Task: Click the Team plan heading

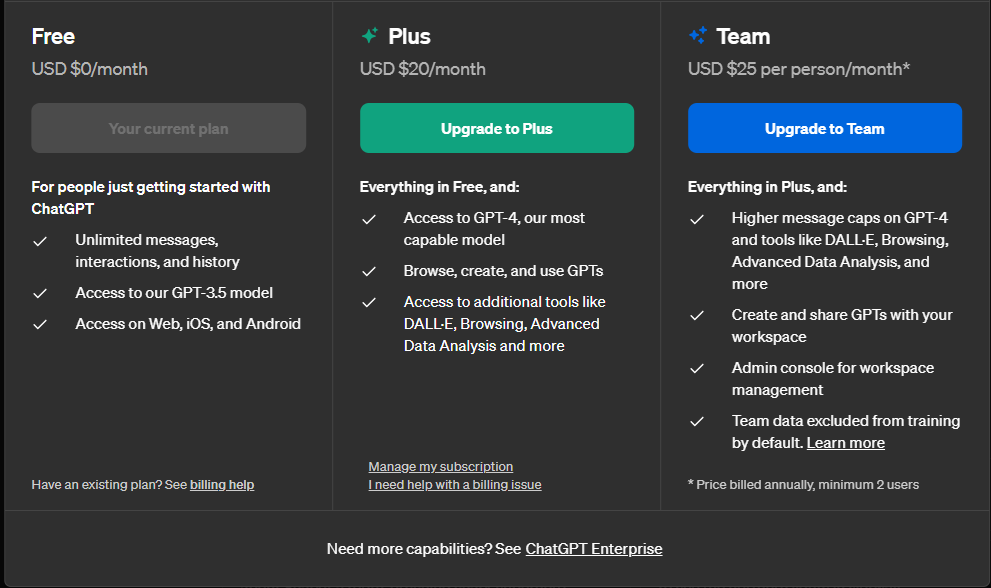Action: [x=743, y=37]
